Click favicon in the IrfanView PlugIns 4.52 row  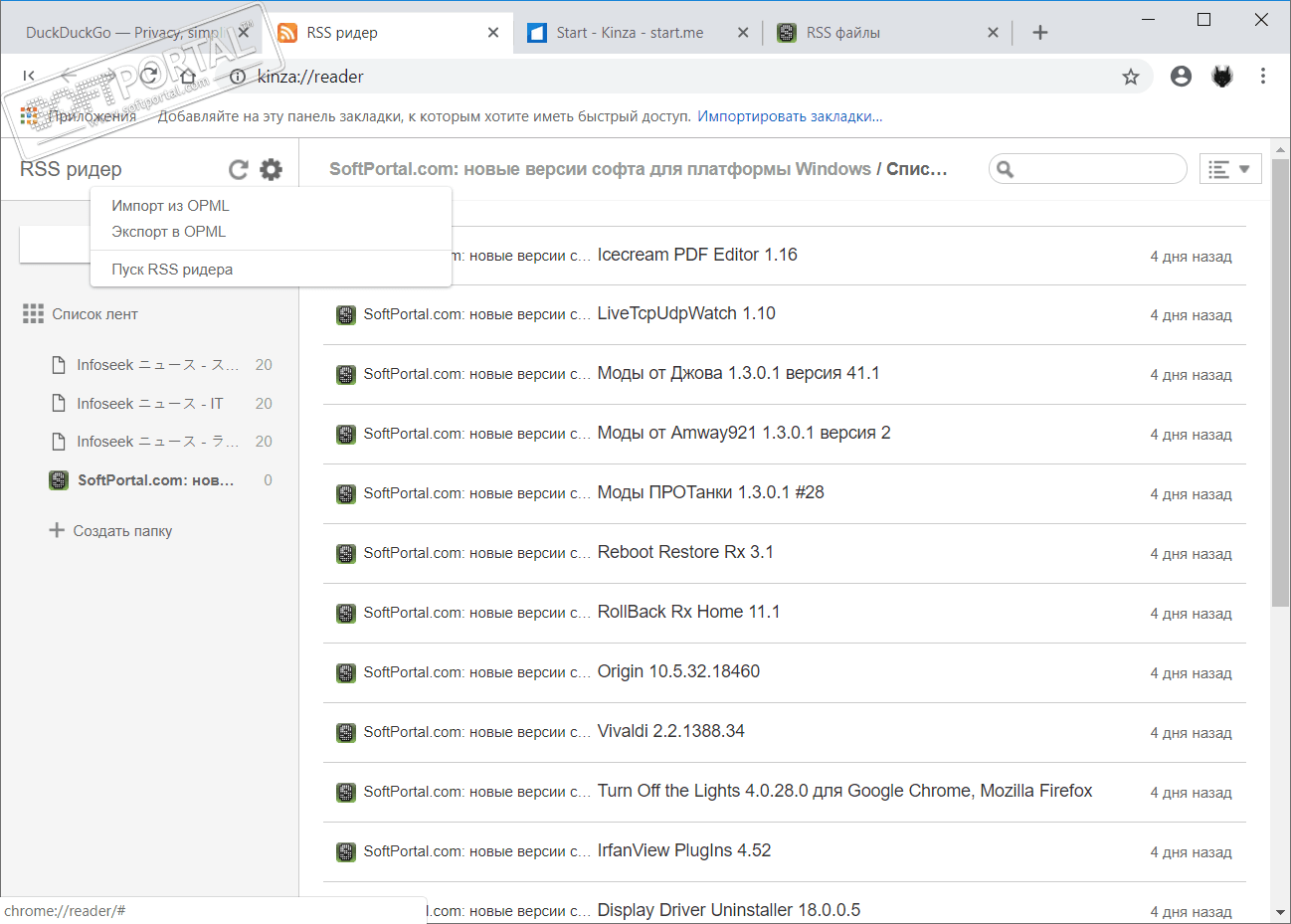click(346, 852)
